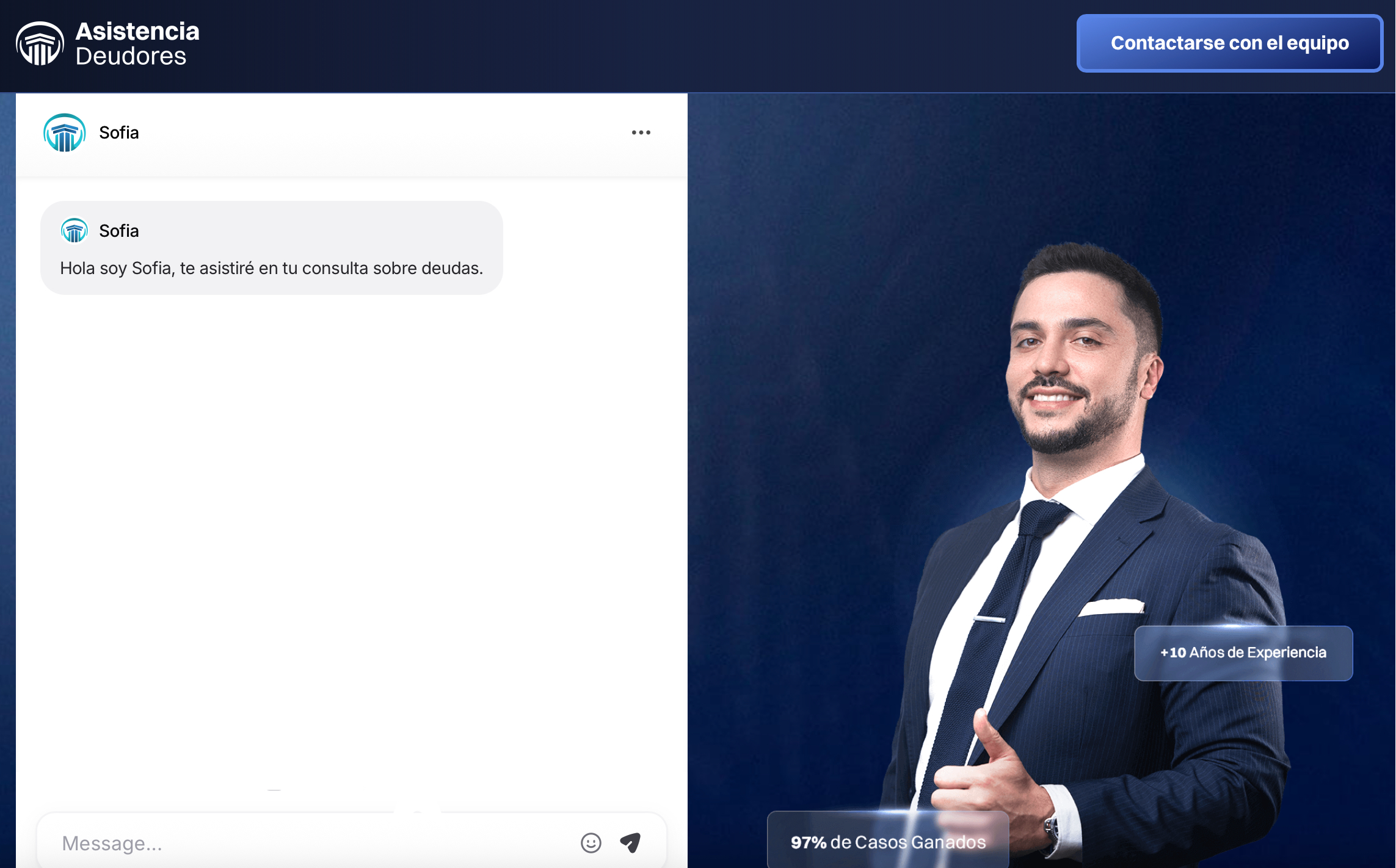Open the emoji picker smiley icon
1396x868 pixels.
[x=591, y=843]
